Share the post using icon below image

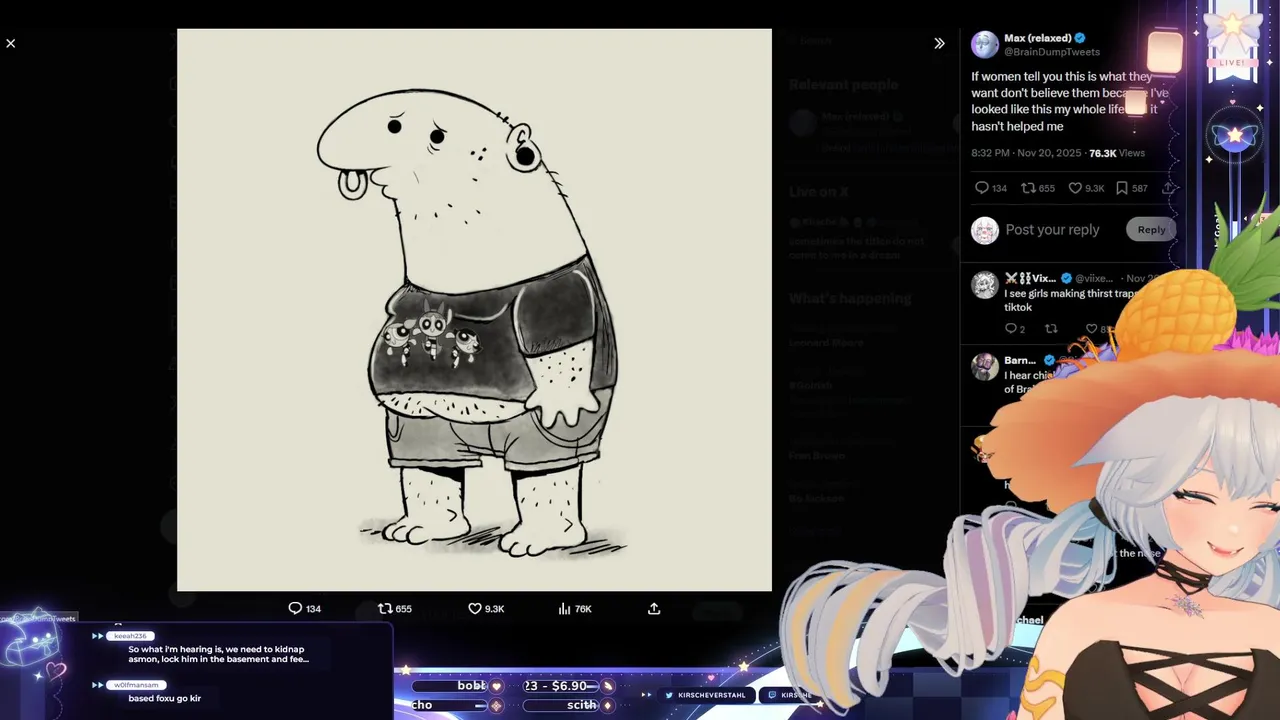tap(654, 608)
